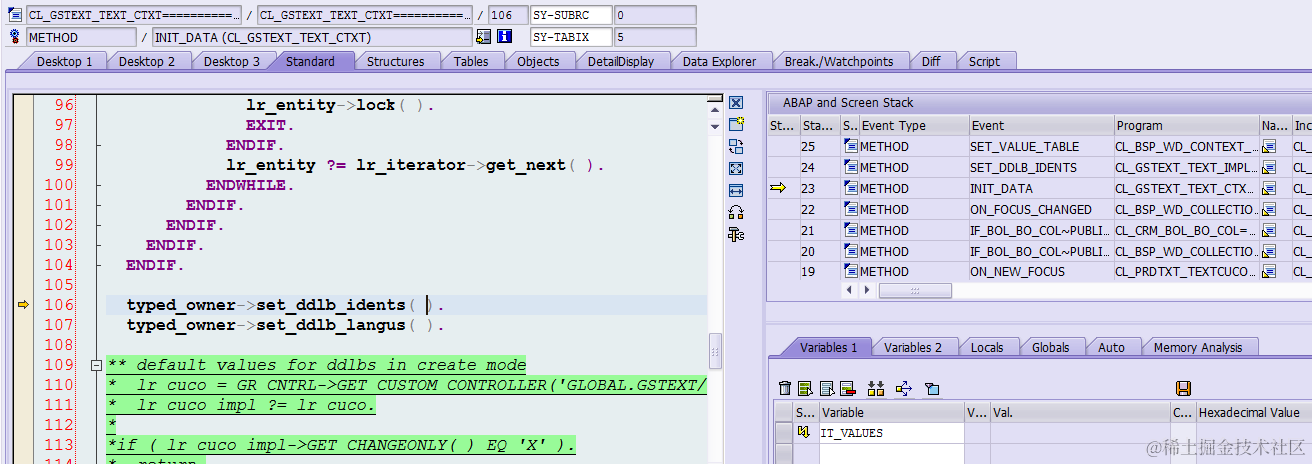This screenshot has width=1312, height=464.
Task: Click the METHOD icon in stack row 19
Action: [851, 271]
